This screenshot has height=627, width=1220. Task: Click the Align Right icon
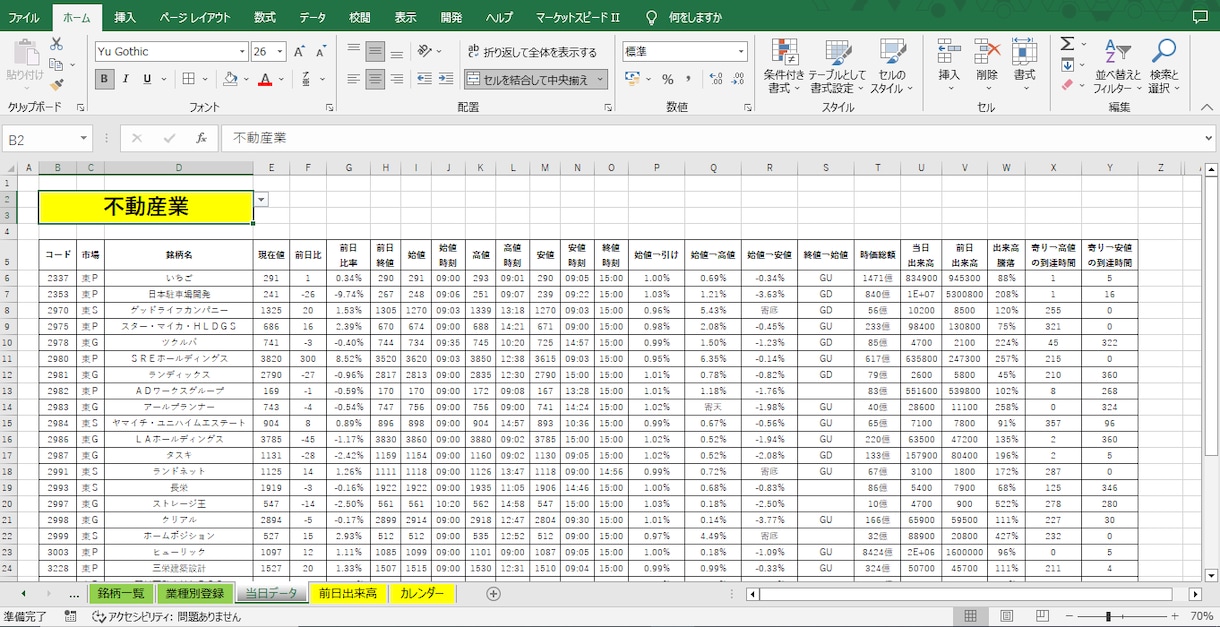coord(397,79)
